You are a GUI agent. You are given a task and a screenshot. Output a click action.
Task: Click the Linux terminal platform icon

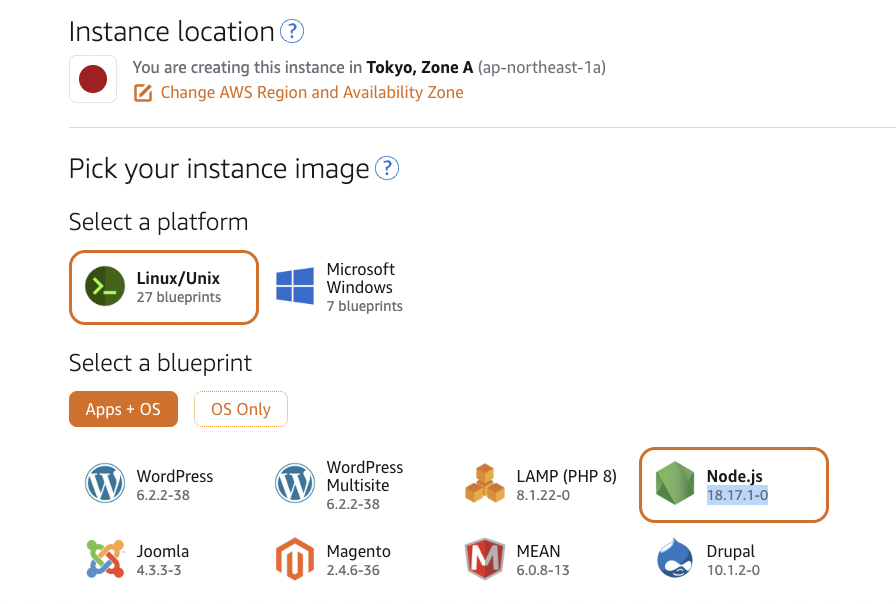pyautogui.click(x=105, y=286)
